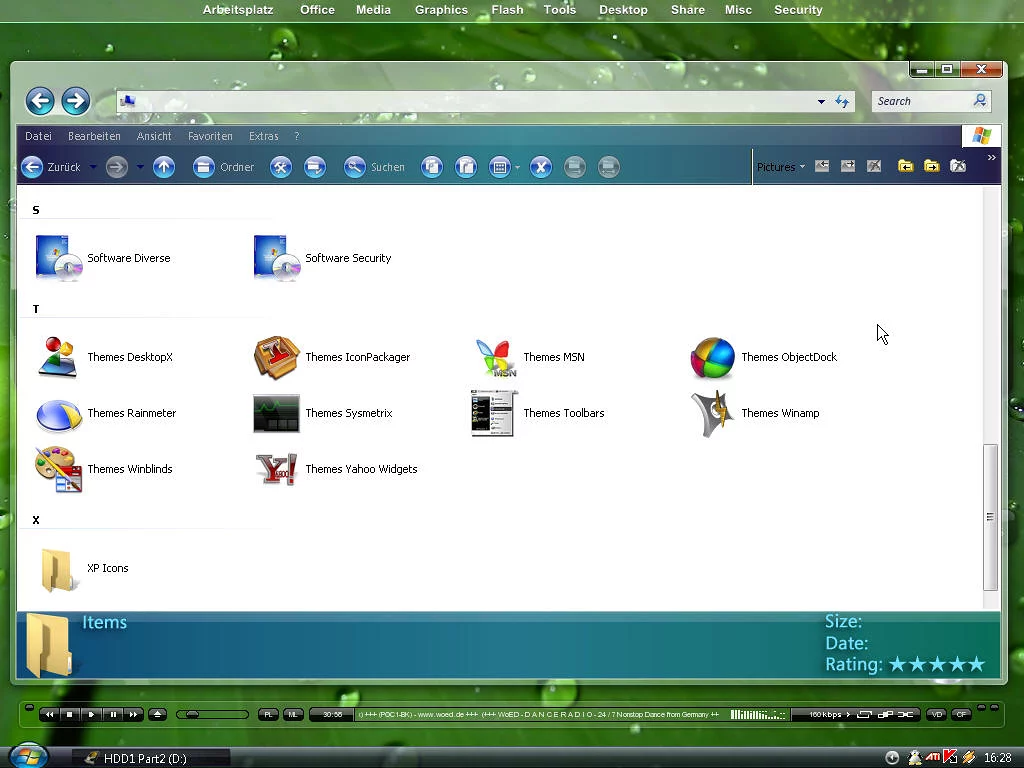Click the Up one level arrow button
Viewport: 1024px width, 768px height.
point(164,167)
